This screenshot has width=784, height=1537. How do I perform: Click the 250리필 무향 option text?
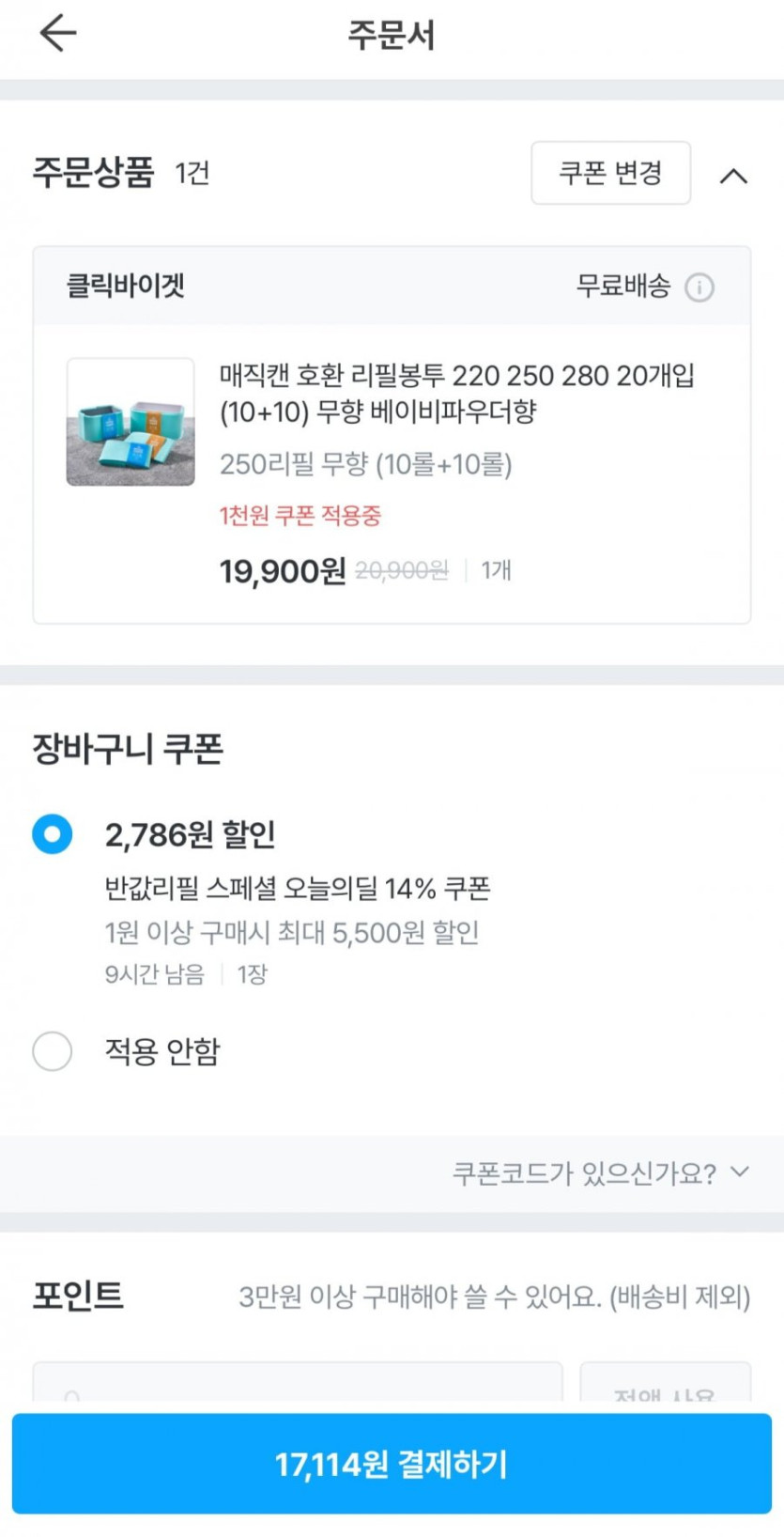click(x=365, y=464)
